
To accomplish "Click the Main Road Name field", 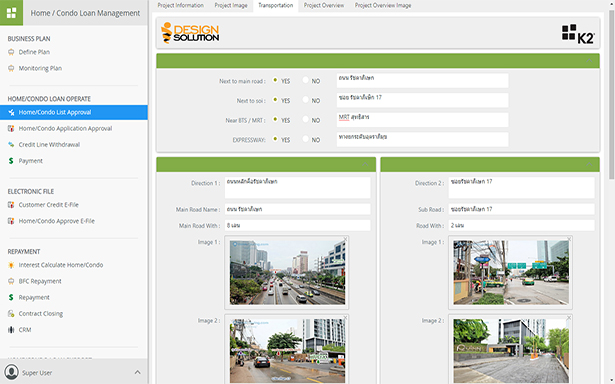I will 297,209.
